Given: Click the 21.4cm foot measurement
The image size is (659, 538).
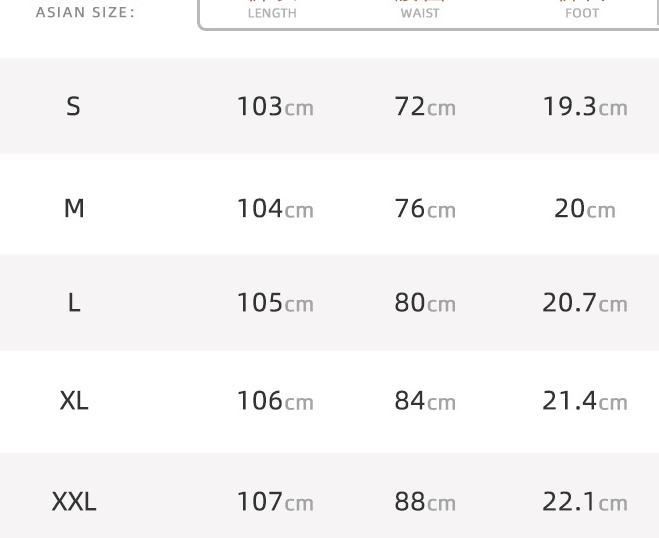Looking at the screenshot, I should click(585, 400).
